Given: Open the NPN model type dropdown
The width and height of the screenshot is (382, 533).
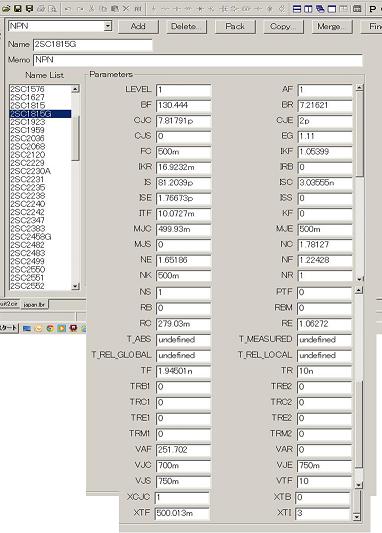Looking at the screenshot, I should (x=108, y=26).
